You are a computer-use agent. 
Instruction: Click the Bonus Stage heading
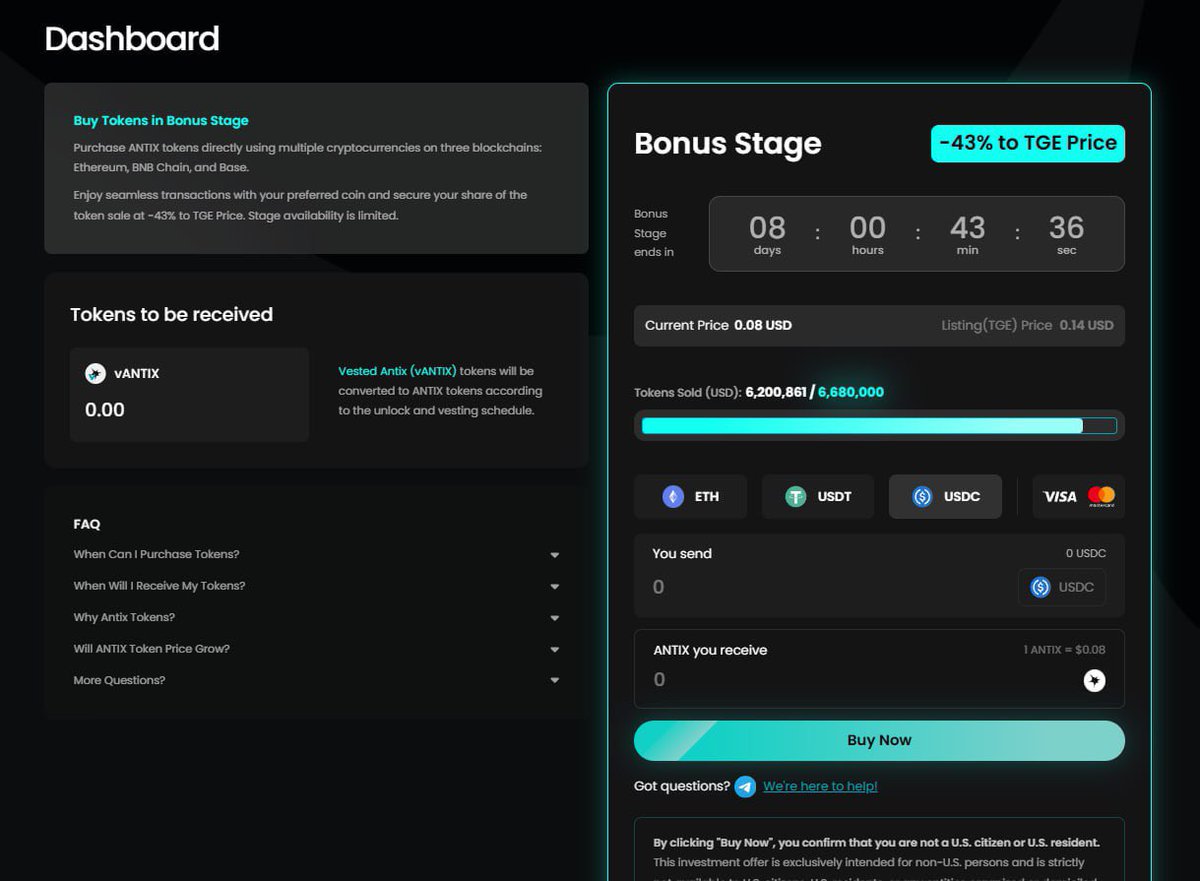[728, 143]
